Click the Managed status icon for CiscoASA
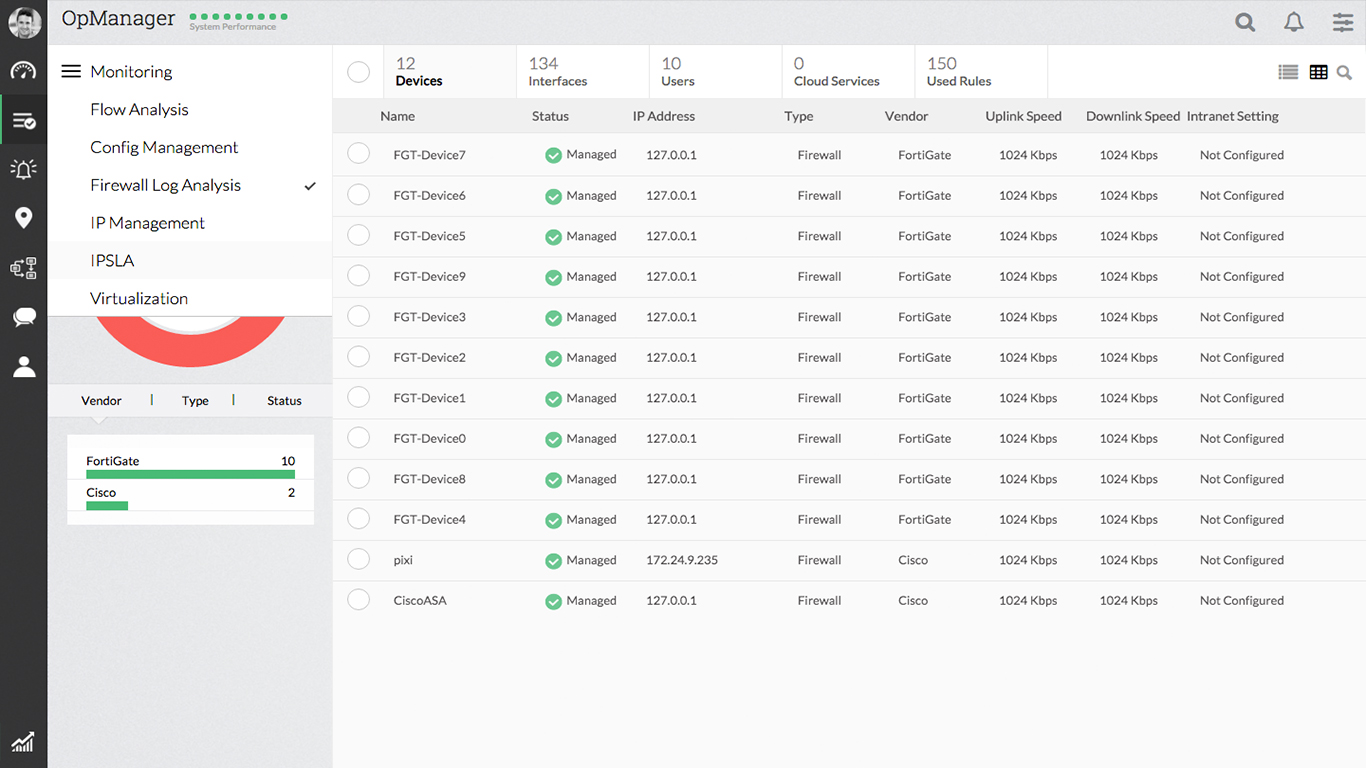Image resolution: width=1366 pixels, height=768 pixels. [x=553, y=602]
